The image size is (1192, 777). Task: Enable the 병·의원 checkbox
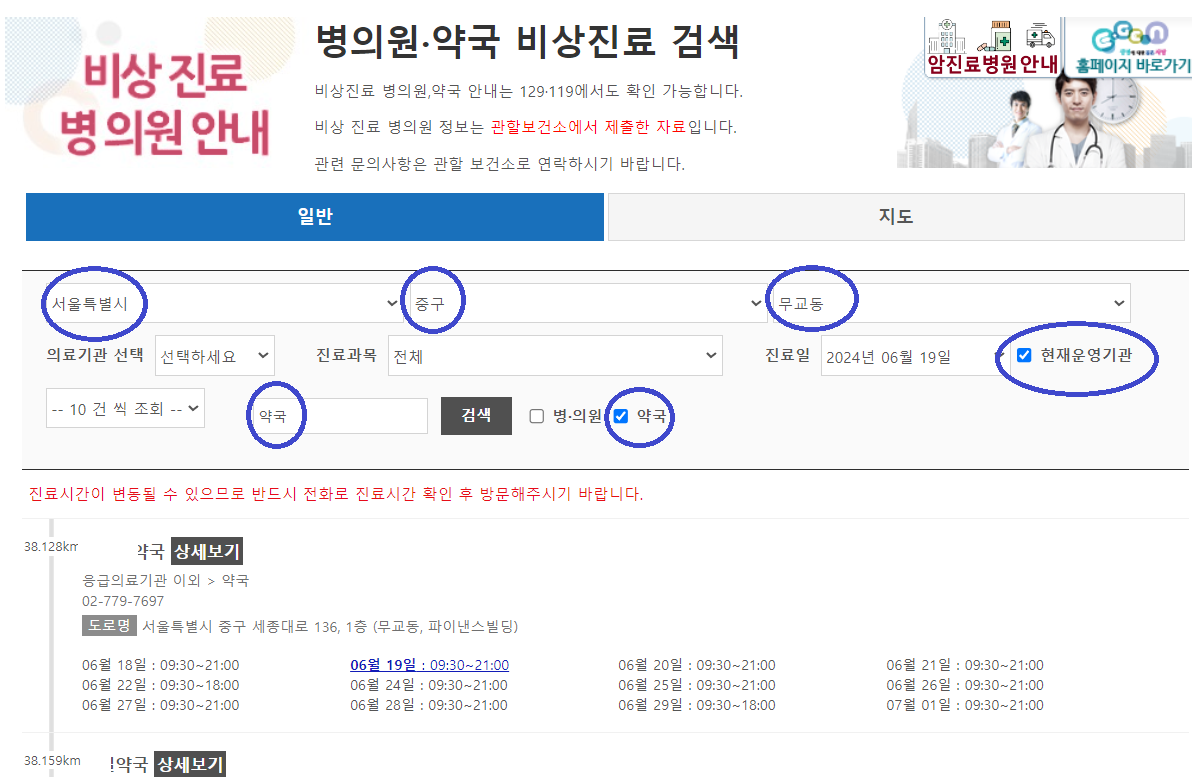coord(536,417)
